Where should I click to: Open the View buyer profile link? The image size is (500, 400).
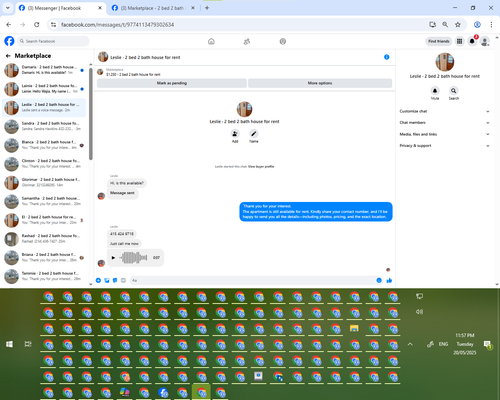pos(261,166)
